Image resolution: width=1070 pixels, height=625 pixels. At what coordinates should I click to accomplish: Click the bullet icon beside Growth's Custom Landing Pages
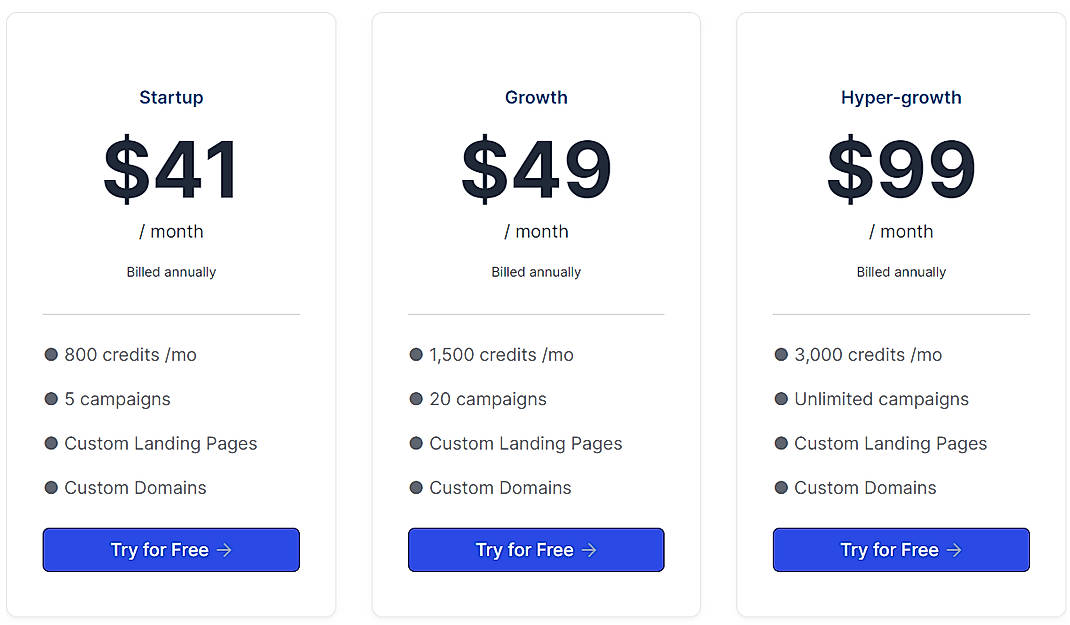tap(416, 443)
